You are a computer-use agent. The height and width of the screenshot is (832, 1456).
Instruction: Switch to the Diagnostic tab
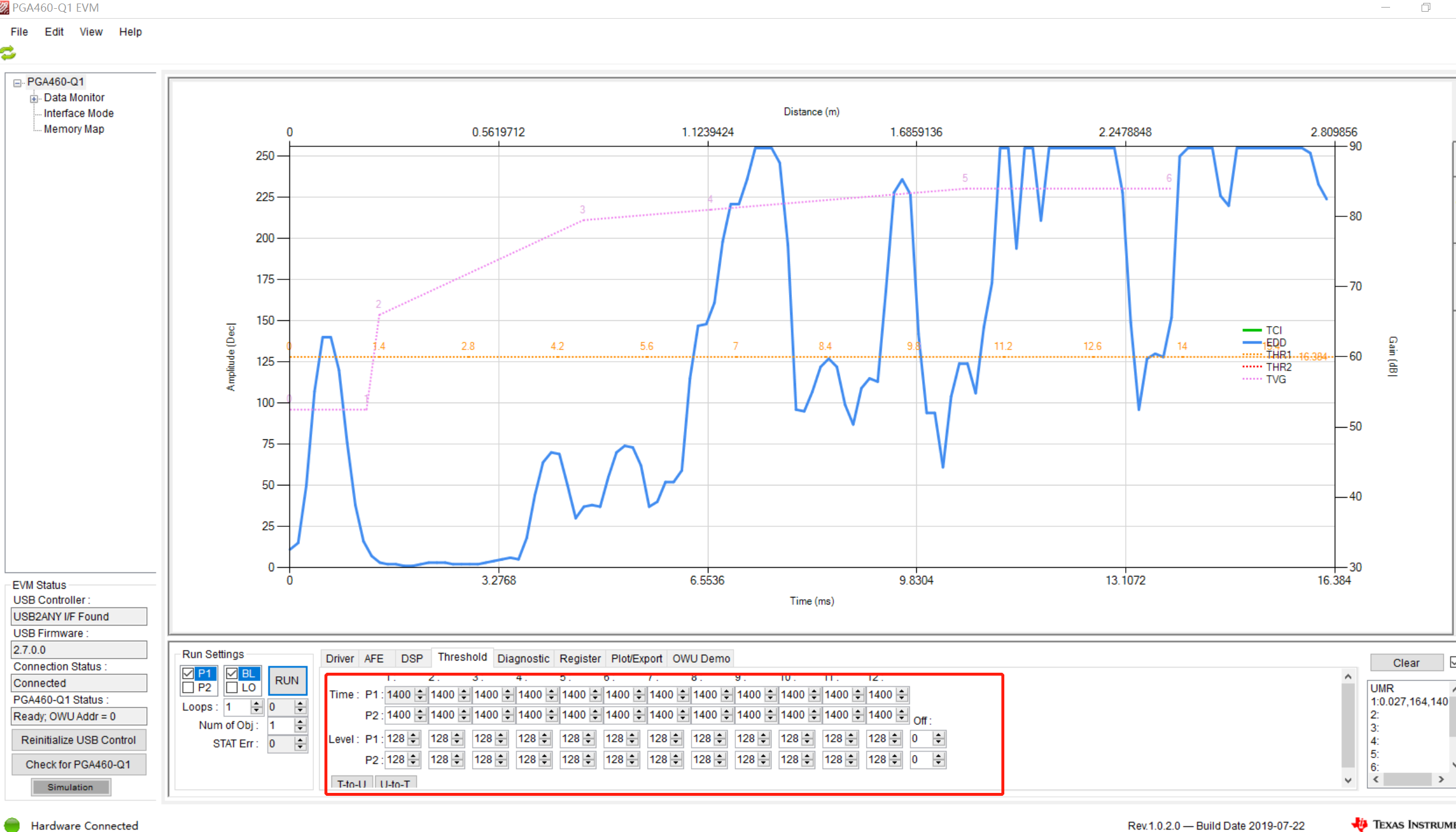click(x=523, y=658)
